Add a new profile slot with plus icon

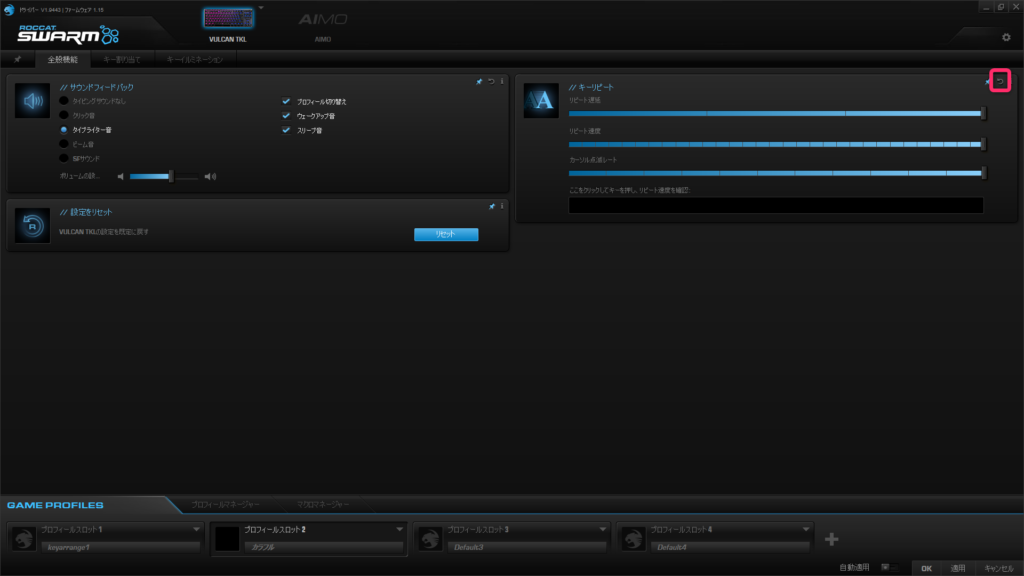click(x=831, y=539)
